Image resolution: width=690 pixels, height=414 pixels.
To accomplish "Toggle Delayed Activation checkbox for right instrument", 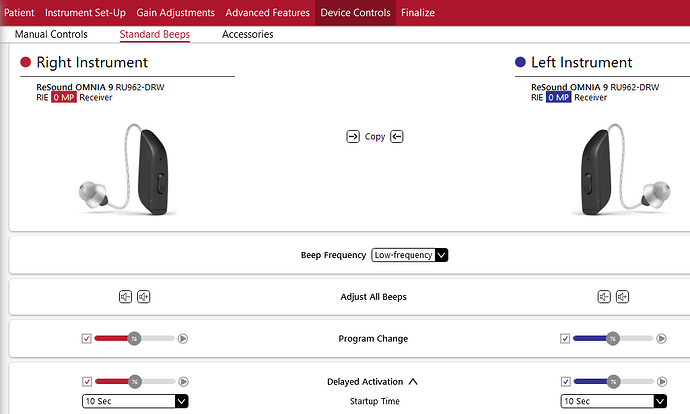I will click(87, 381).
